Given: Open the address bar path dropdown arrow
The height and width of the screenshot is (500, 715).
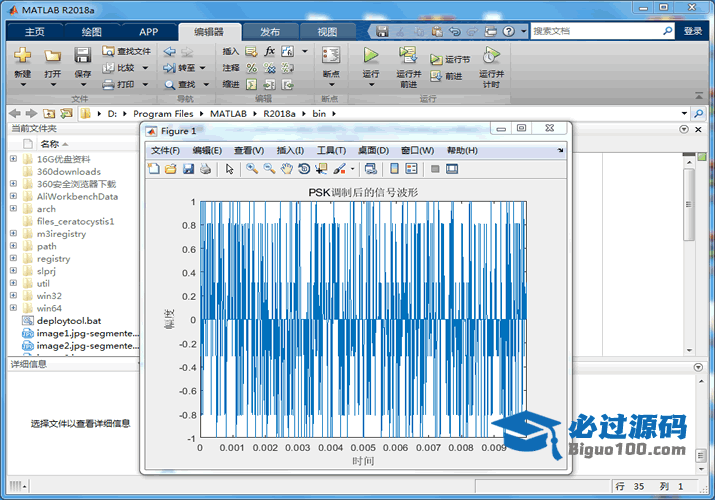Looking at the screenshot, I should click(684, 113).
